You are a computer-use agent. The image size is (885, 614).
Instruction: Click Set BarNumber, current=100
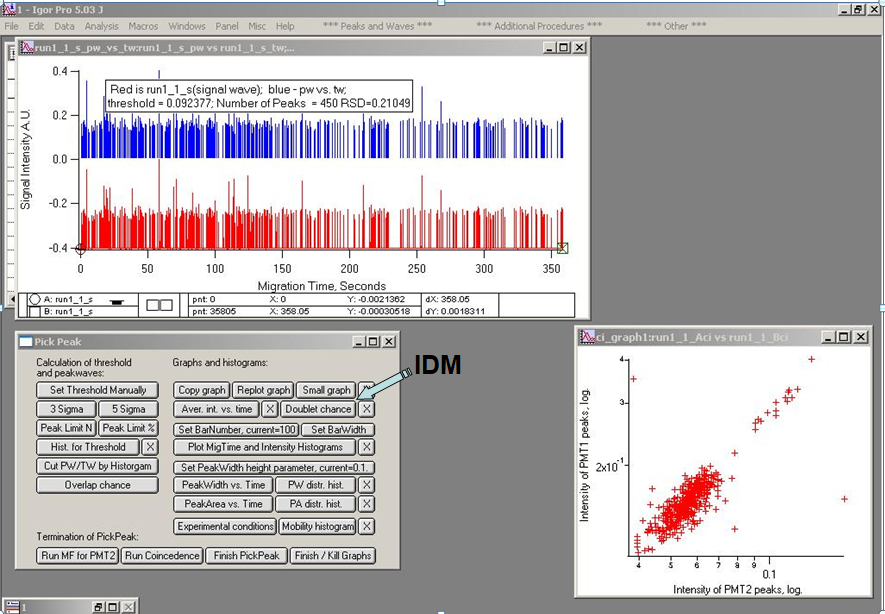[x=236, y=430]
